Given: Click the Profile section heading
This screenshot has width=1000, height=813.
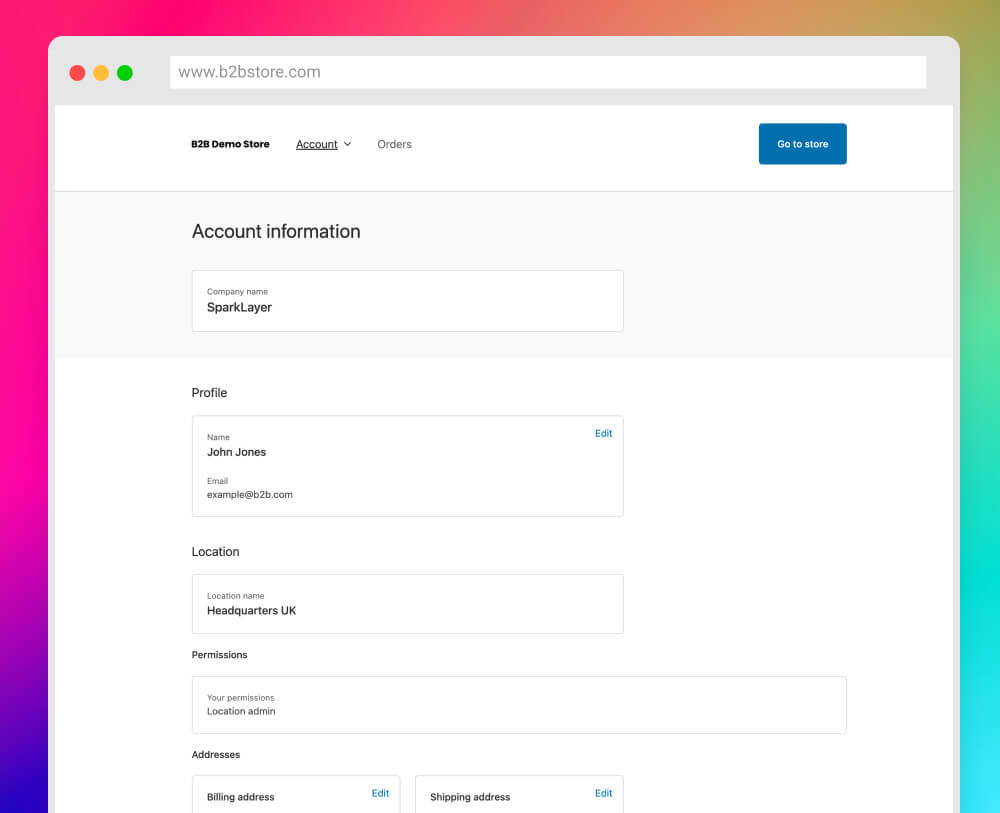Looking at the screenshot, I should point(209,393).
